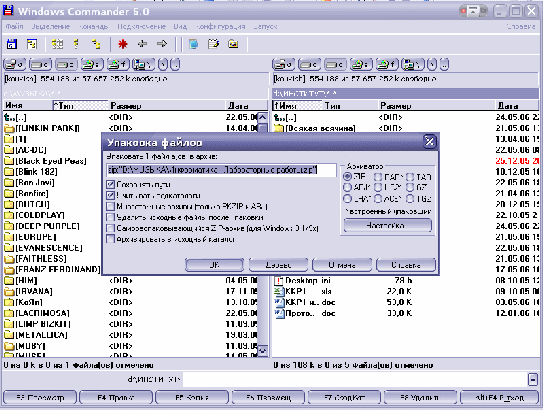
Task: Select the LHA archiver radio button
Action: click(x=347, y=199)
